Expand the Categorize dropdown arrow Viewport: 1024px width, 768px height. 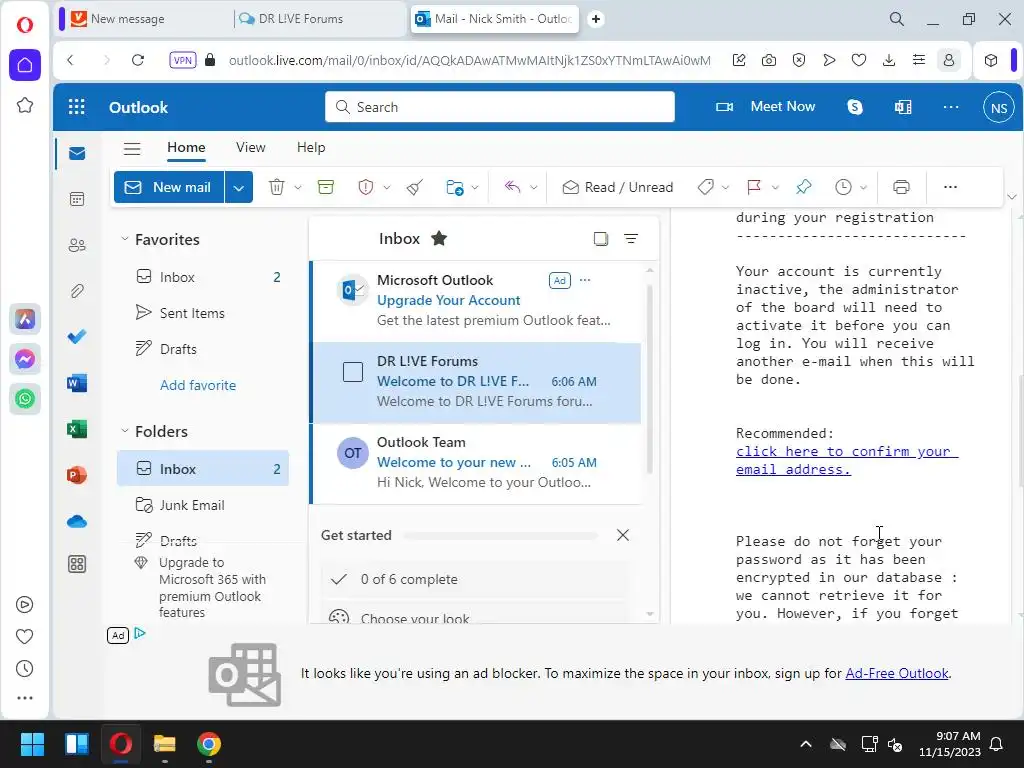725,187
